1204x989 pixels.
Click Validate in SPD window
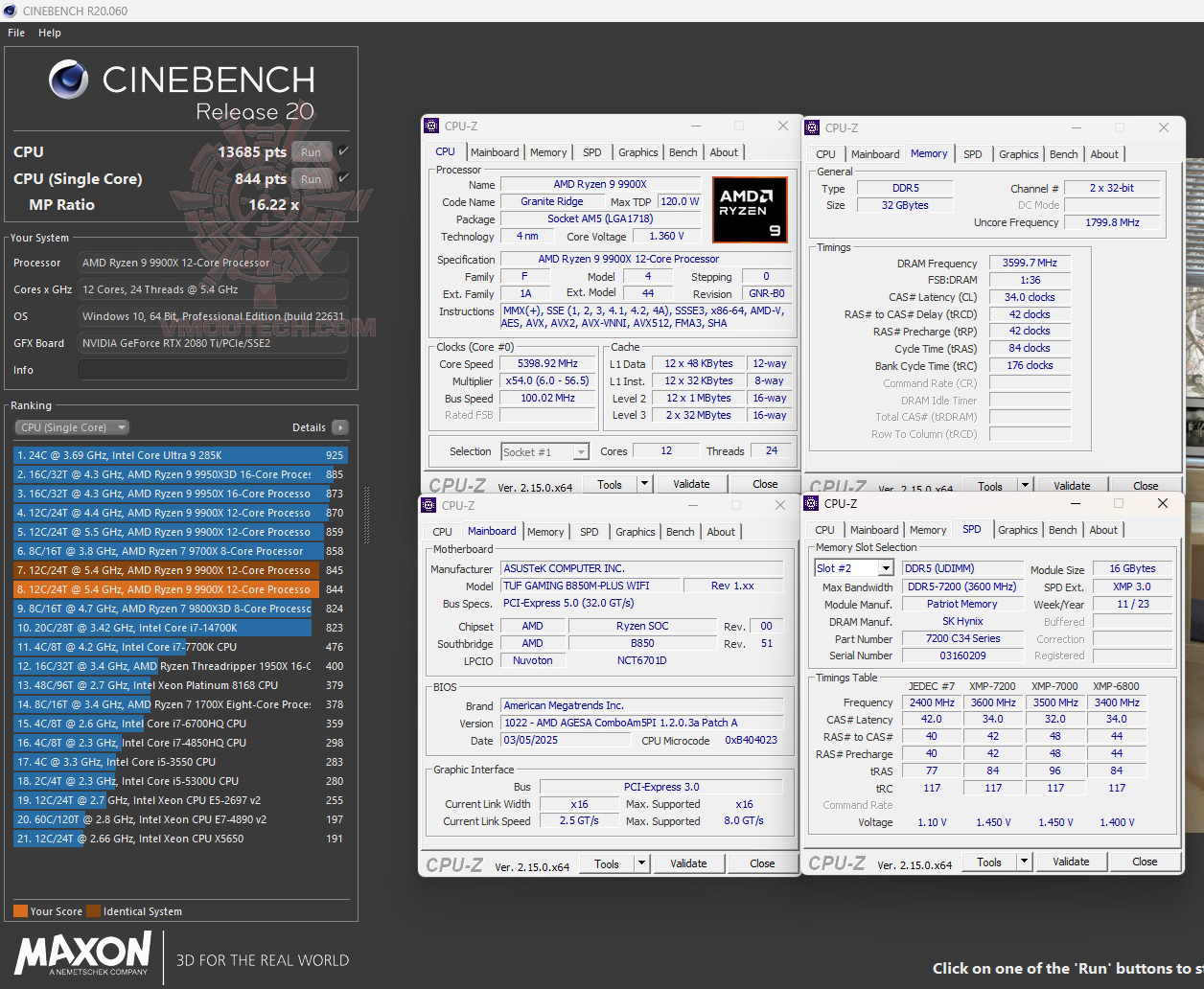(1071, 862)
